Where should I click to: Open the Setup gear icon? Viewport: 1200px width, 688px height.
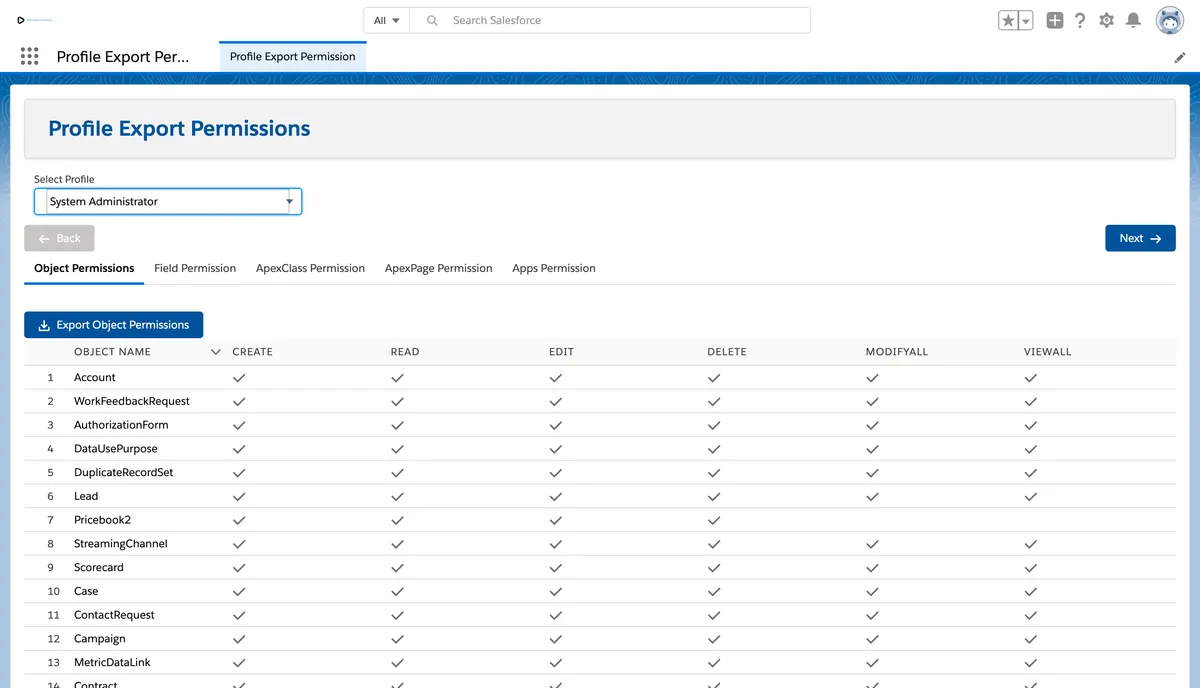pos(1106,20)
